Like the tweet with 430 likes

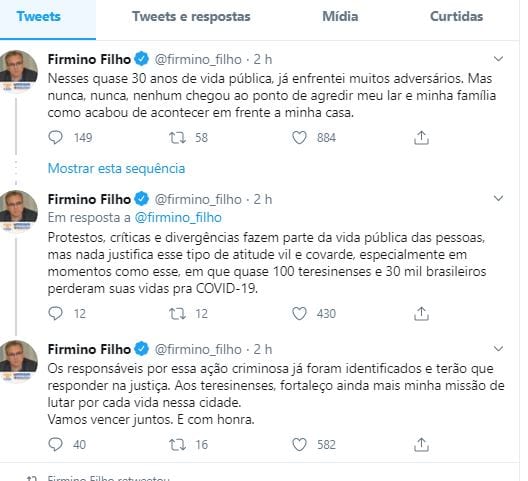point(299,313)
